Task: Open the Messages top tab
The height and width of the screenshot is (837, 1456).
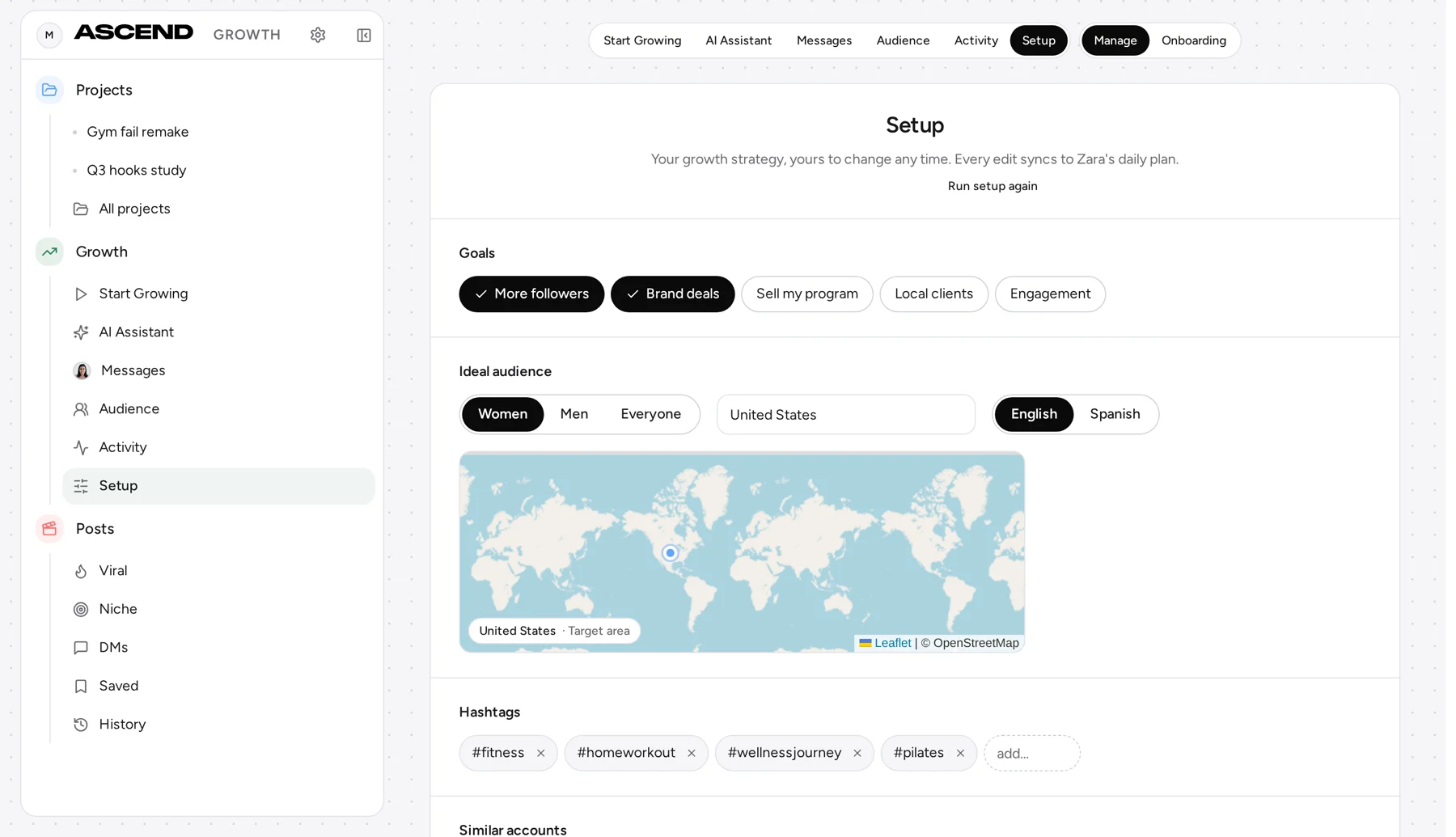Action: point(824,40)
